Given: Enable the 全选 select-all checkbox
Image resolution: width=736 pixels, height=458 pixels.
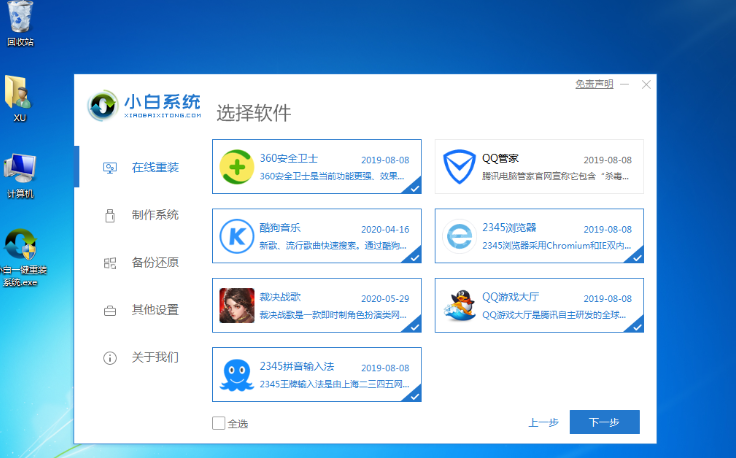Looking at the screenshot, I should click(219, 423).
